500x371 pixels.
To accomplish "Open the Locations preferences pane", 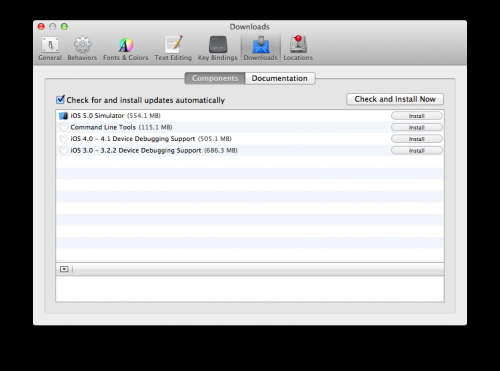I will coord(298,49).
